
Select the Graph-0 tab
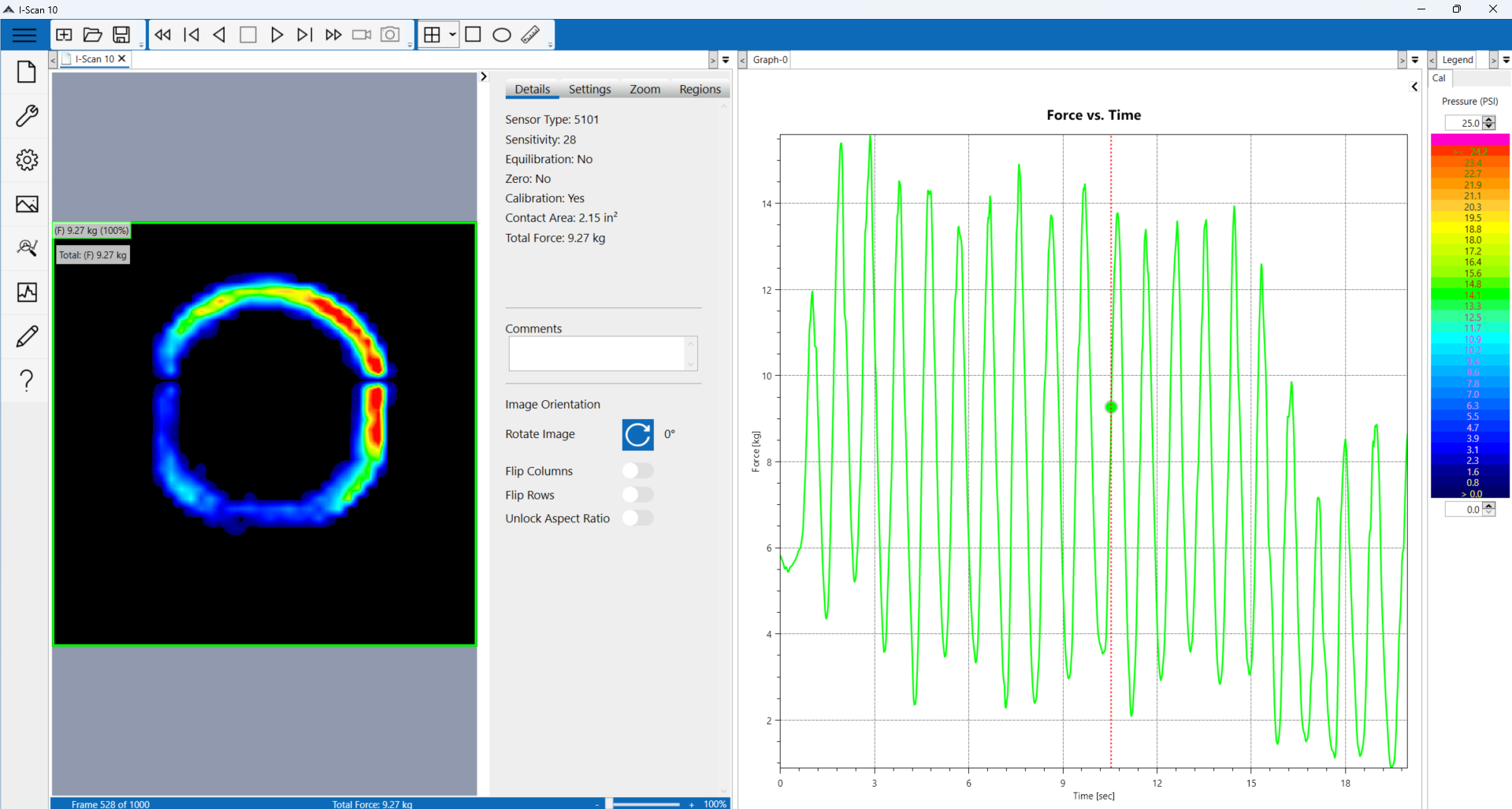point(770,60)
